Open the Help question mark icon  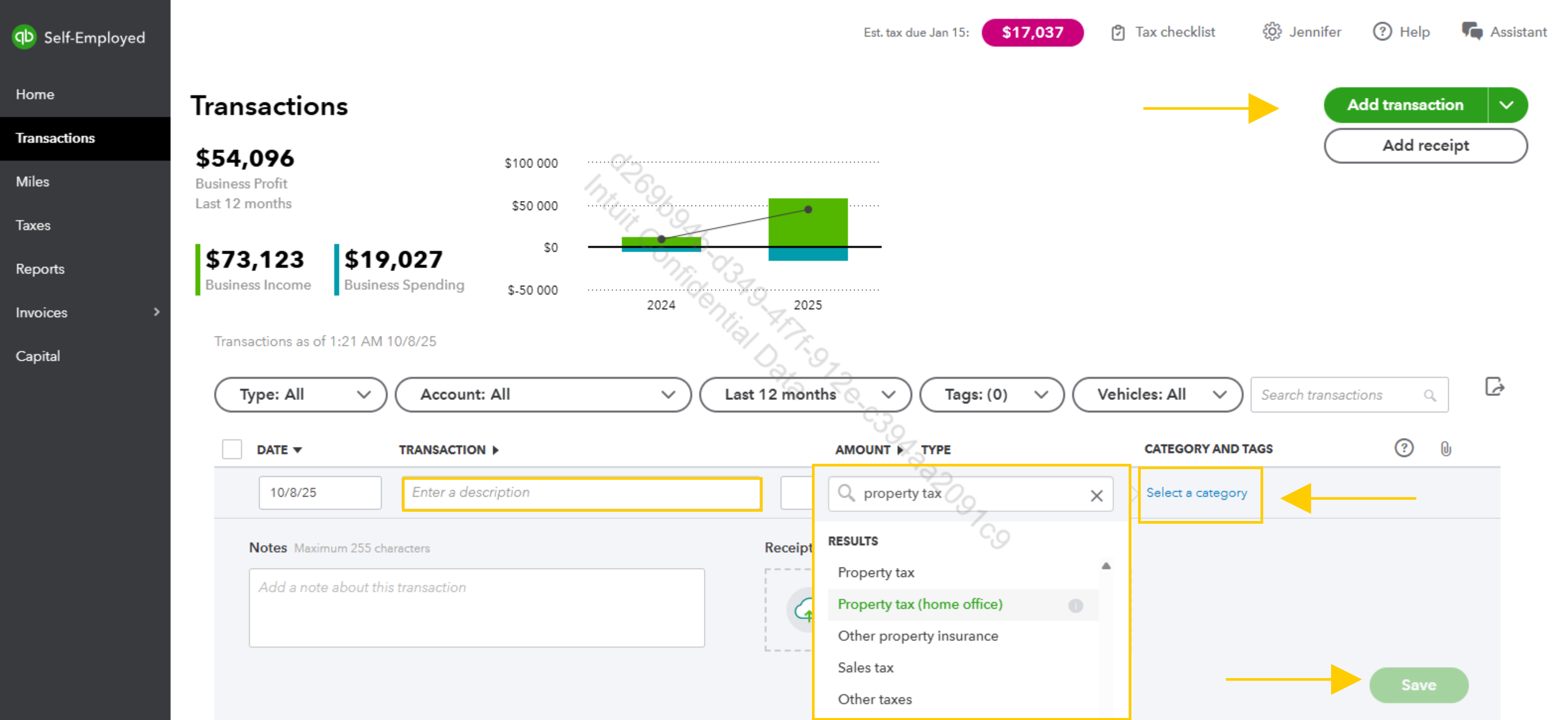1382,32
